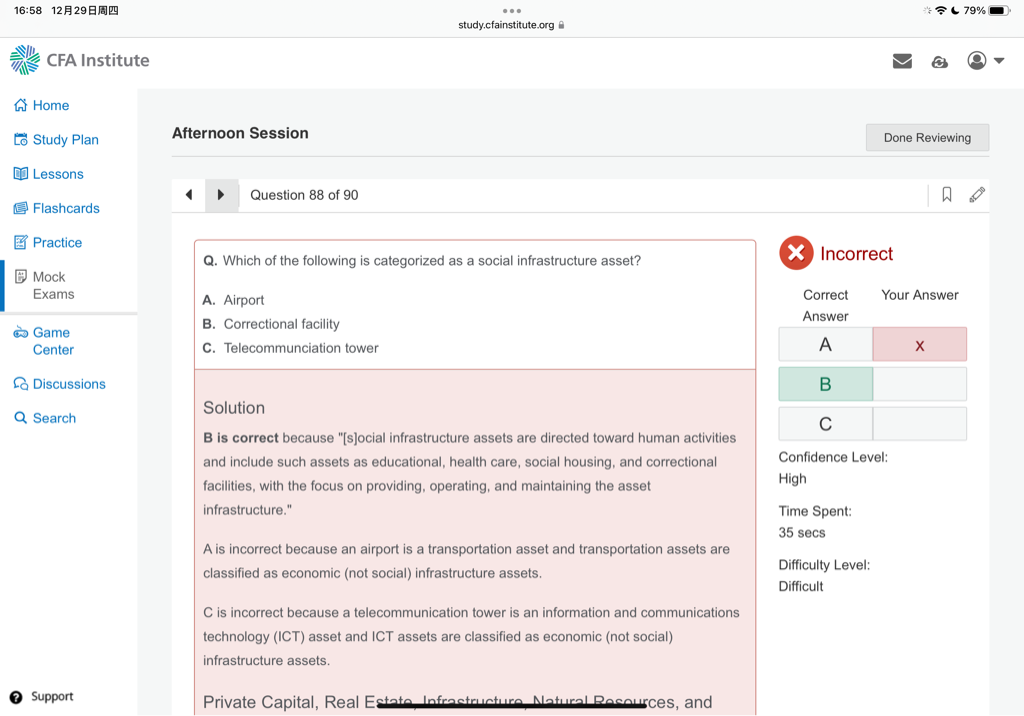Click the empty your-answer cell for C
The image size is (1024, 716).
click(920, 424)
